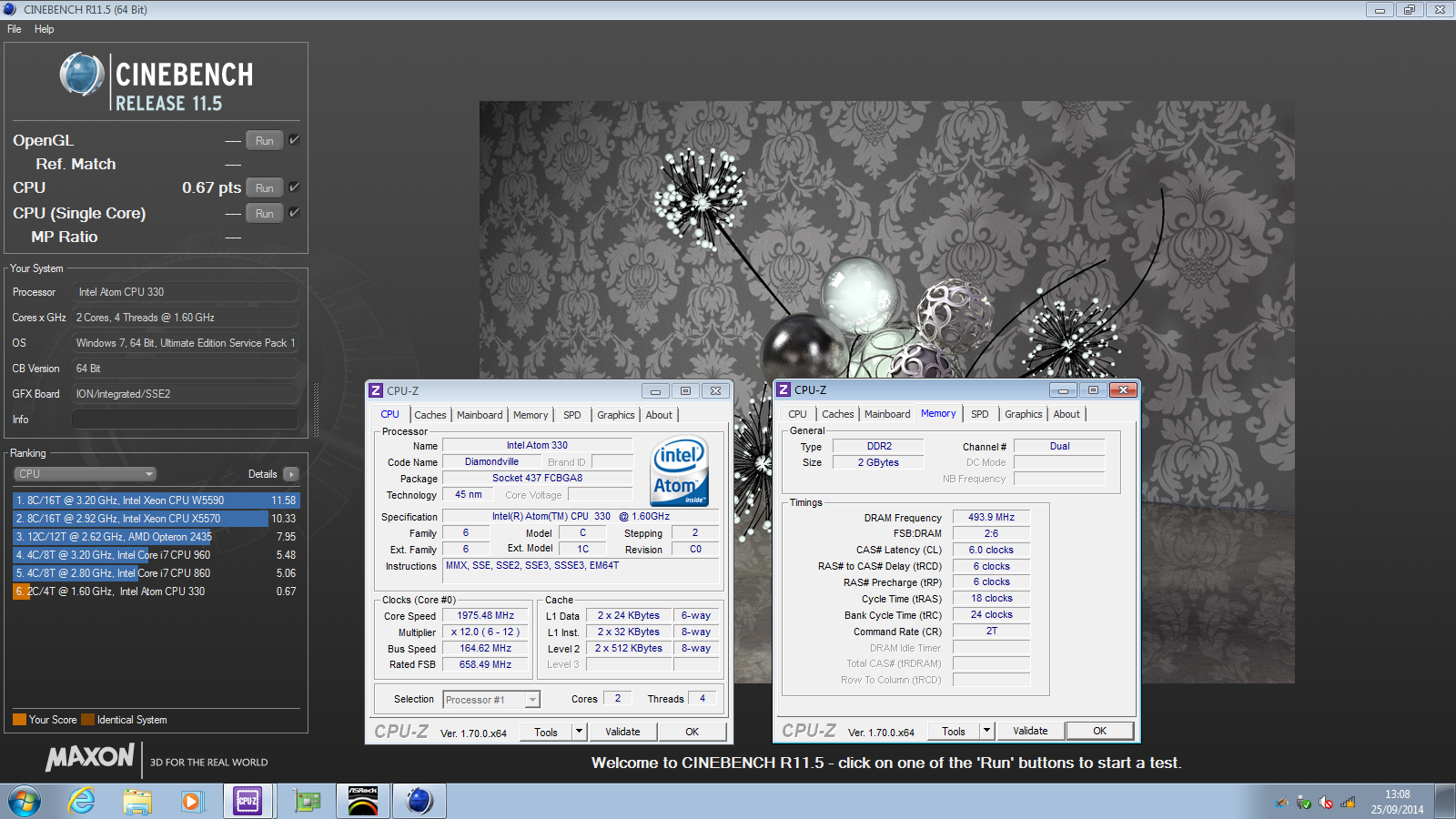Screen dimensions: 1456x819
Task: Open the File menu
Action: tap(15, 29)
